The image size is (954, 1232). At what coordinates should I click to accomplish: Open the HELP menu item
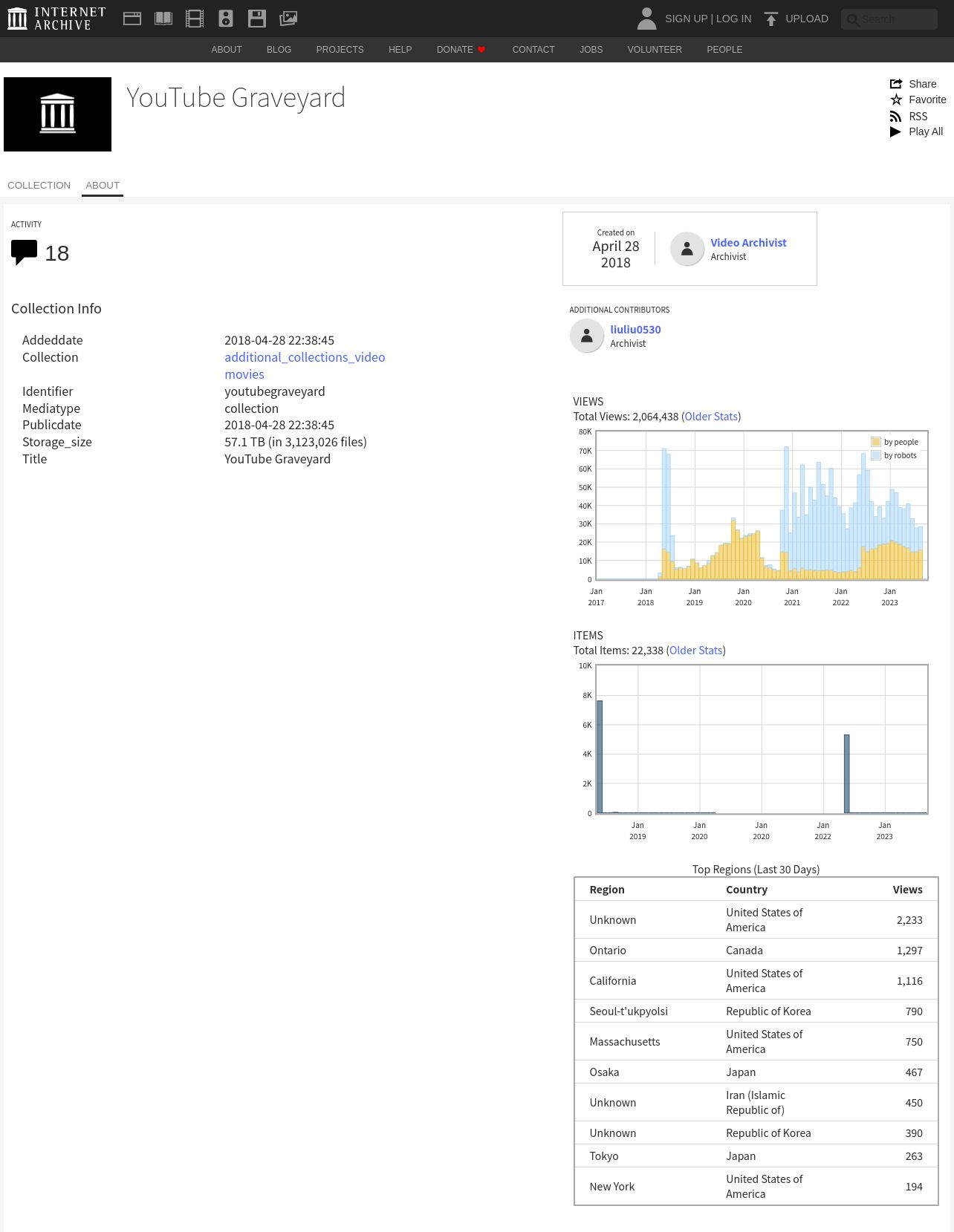400,50
